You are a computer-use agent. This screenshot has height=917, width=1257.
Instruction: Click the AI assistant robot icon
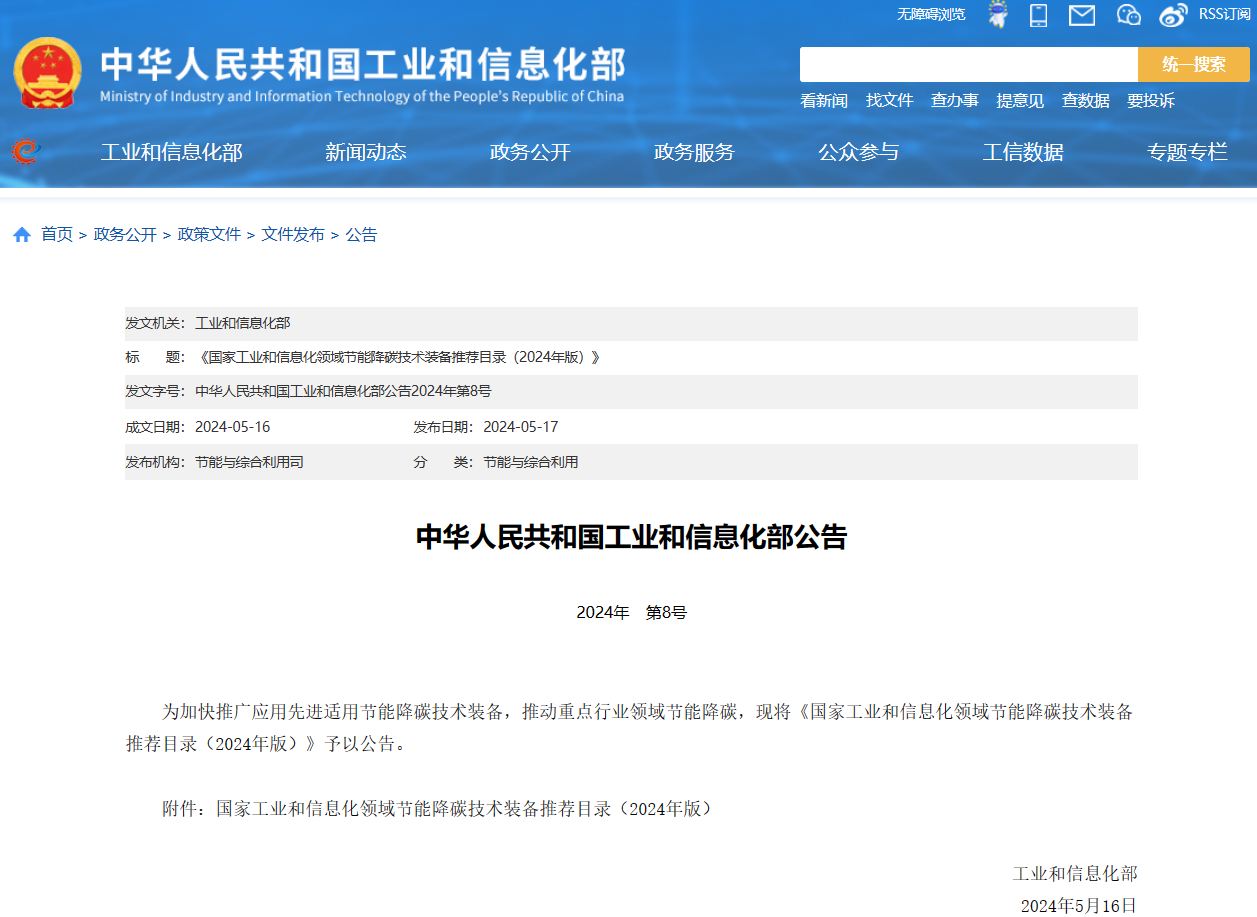996,15
